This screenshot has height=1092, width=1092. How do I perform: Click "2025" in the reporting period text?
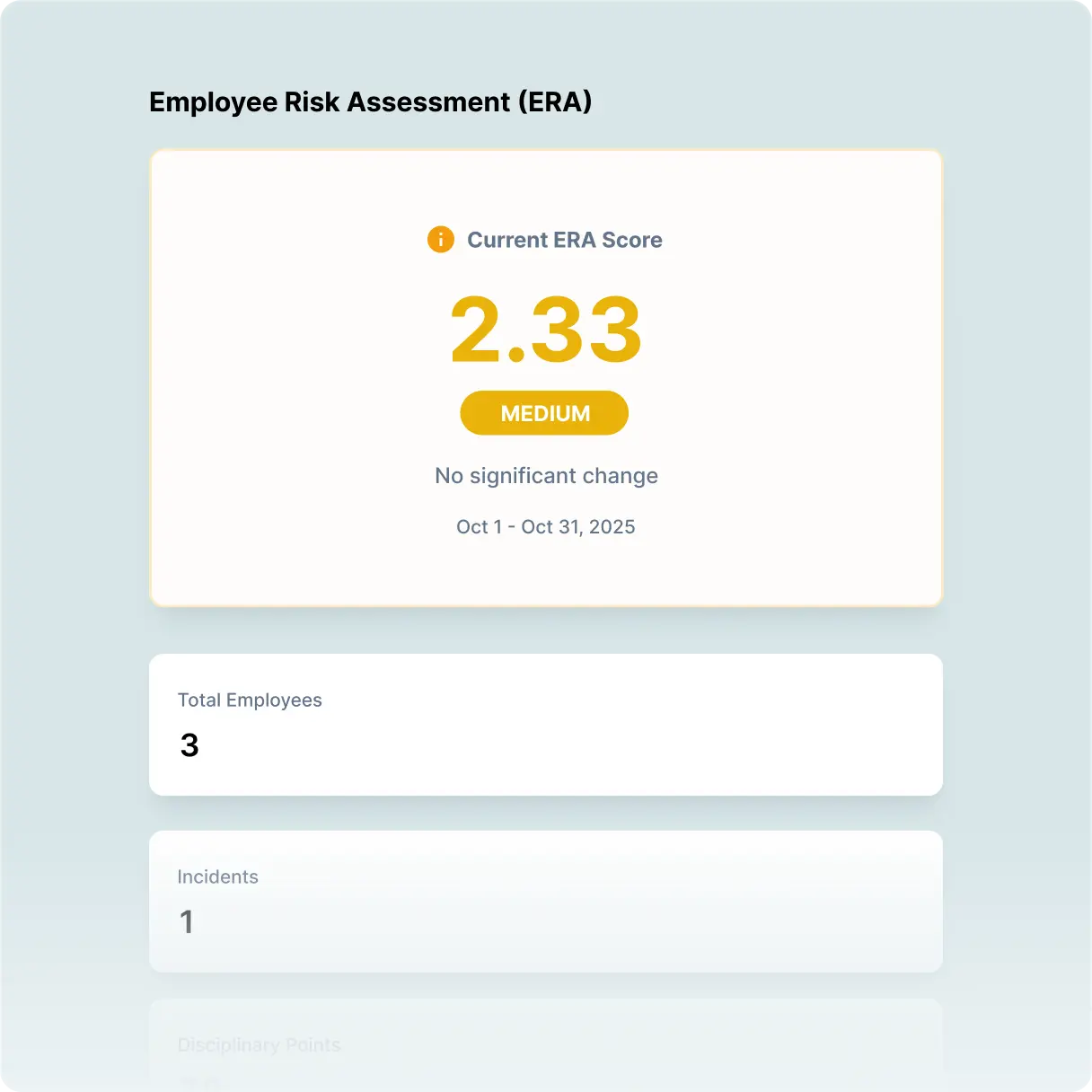(612, 527)
